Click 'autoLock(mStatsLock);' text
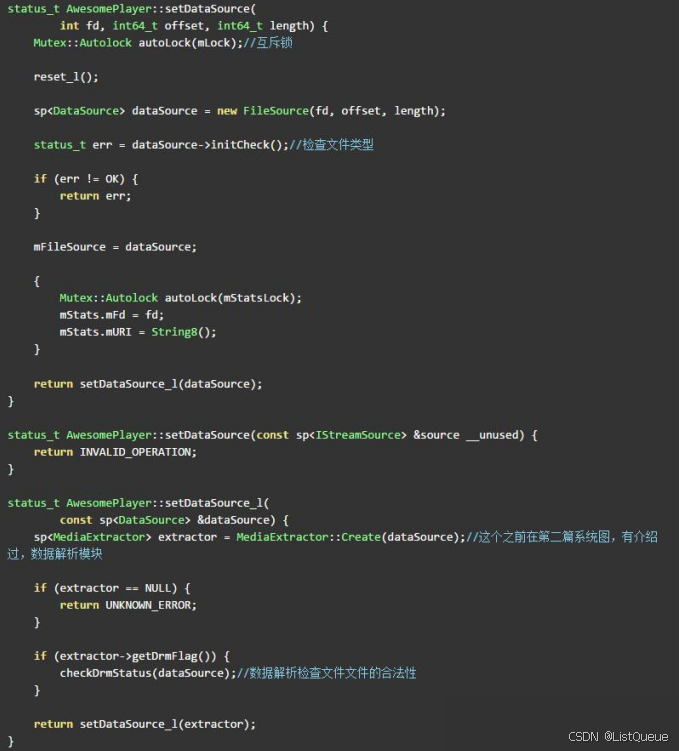 [x=233, y=298]
